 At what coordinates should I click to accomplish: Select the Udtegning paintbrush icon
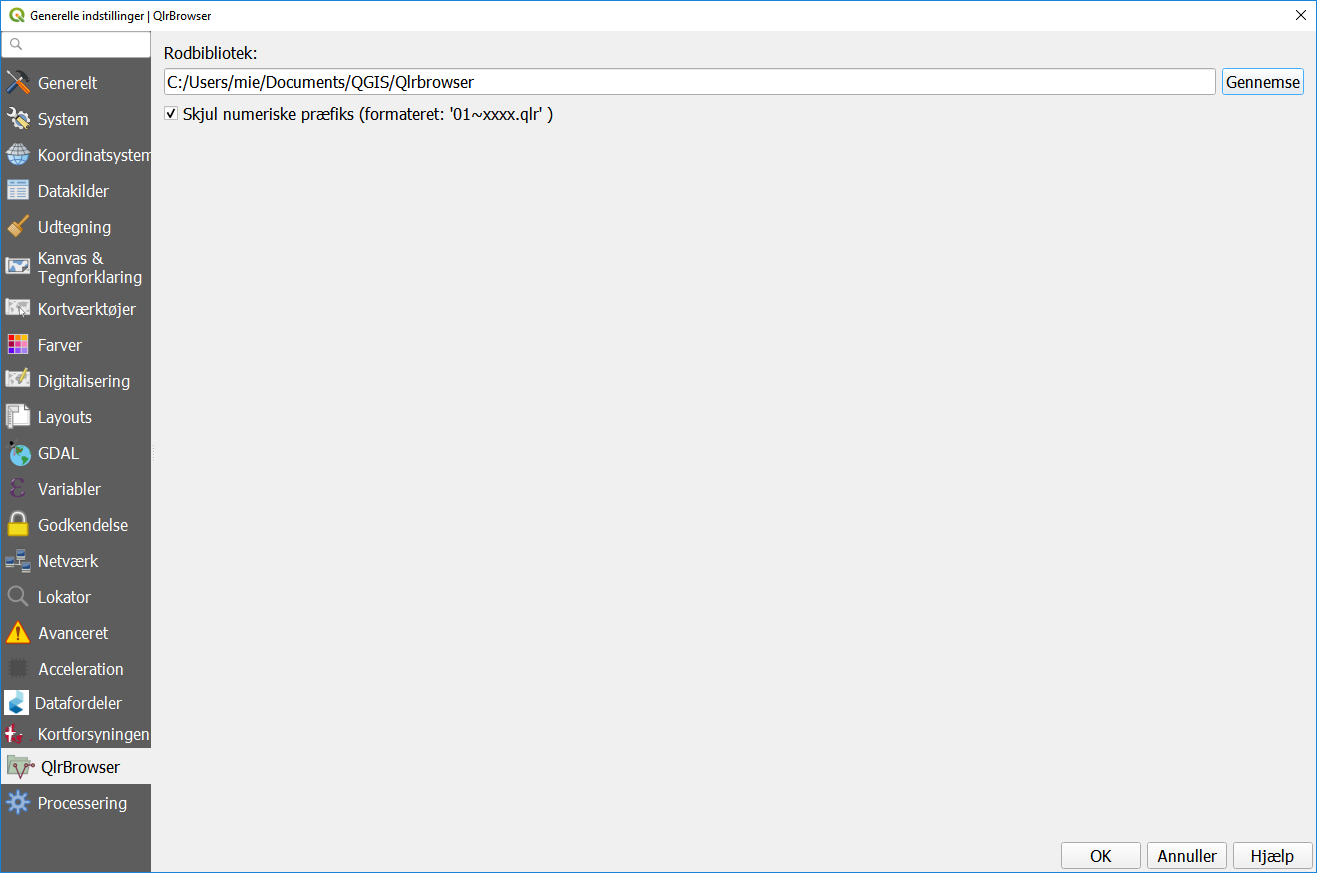(18, 227)
